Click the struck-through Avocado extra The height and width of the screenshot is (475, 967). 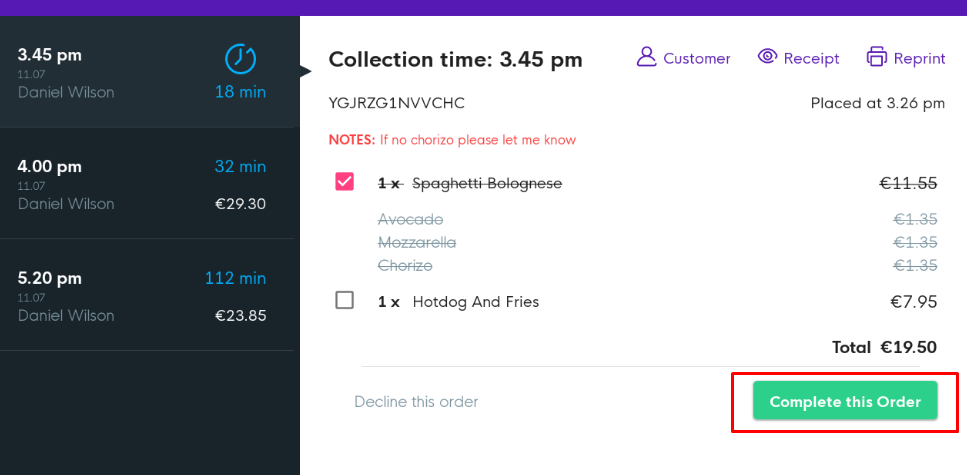(410, 219)
